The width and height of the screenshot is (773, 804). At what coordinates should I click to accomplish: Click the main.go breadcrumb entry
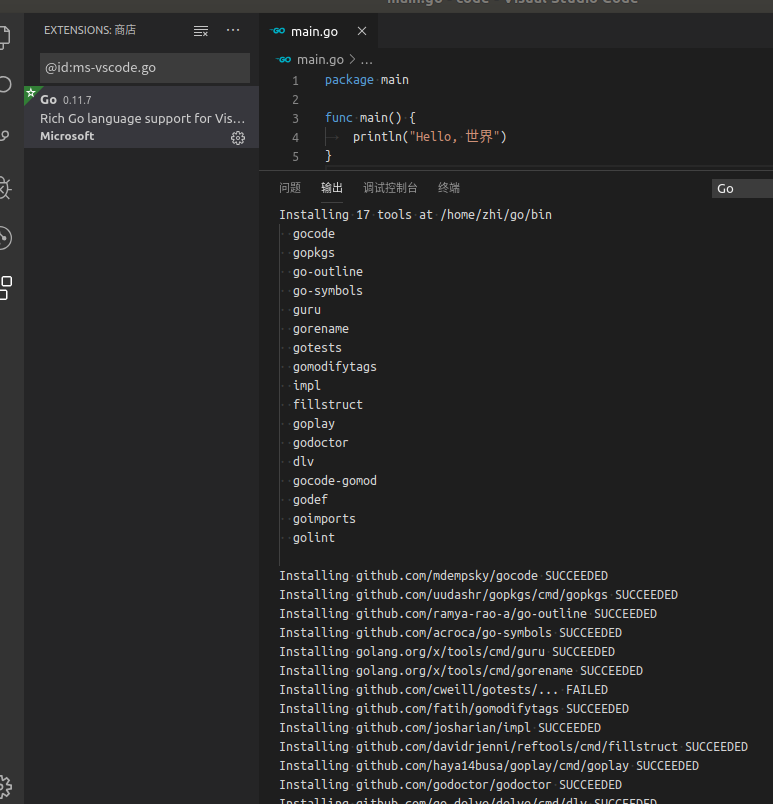point(320,59)
